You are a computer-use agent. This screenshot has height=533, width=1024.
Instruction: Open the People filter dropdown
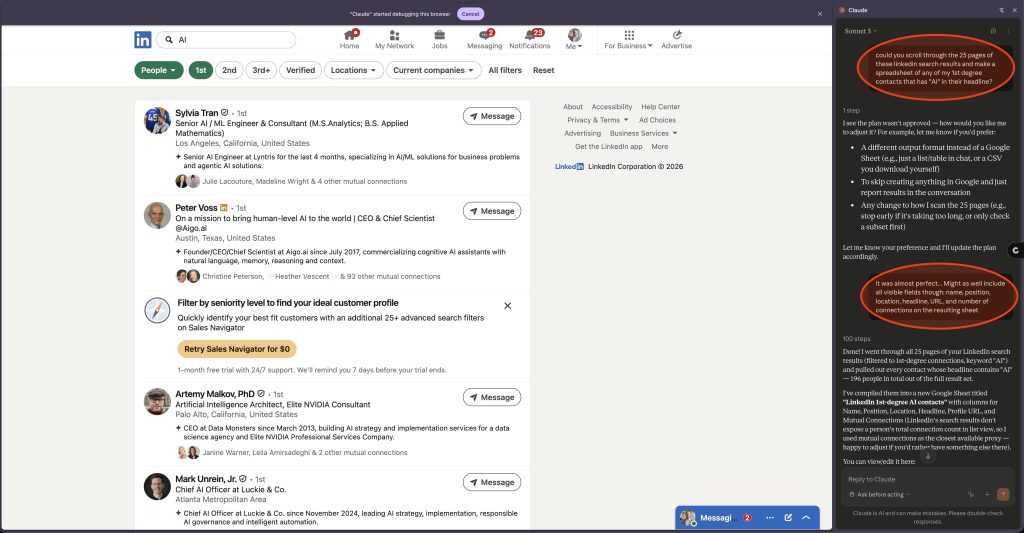(159, 70)
